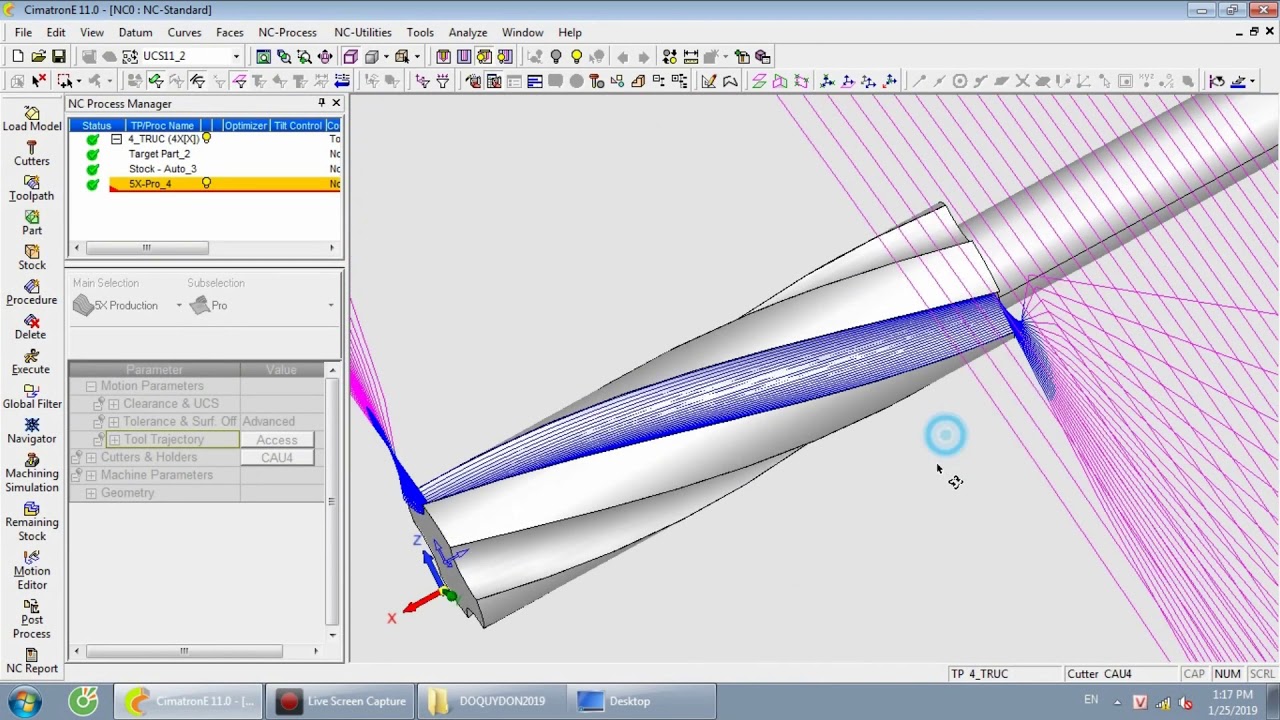Open the NC-Process menu

[287, 33]
